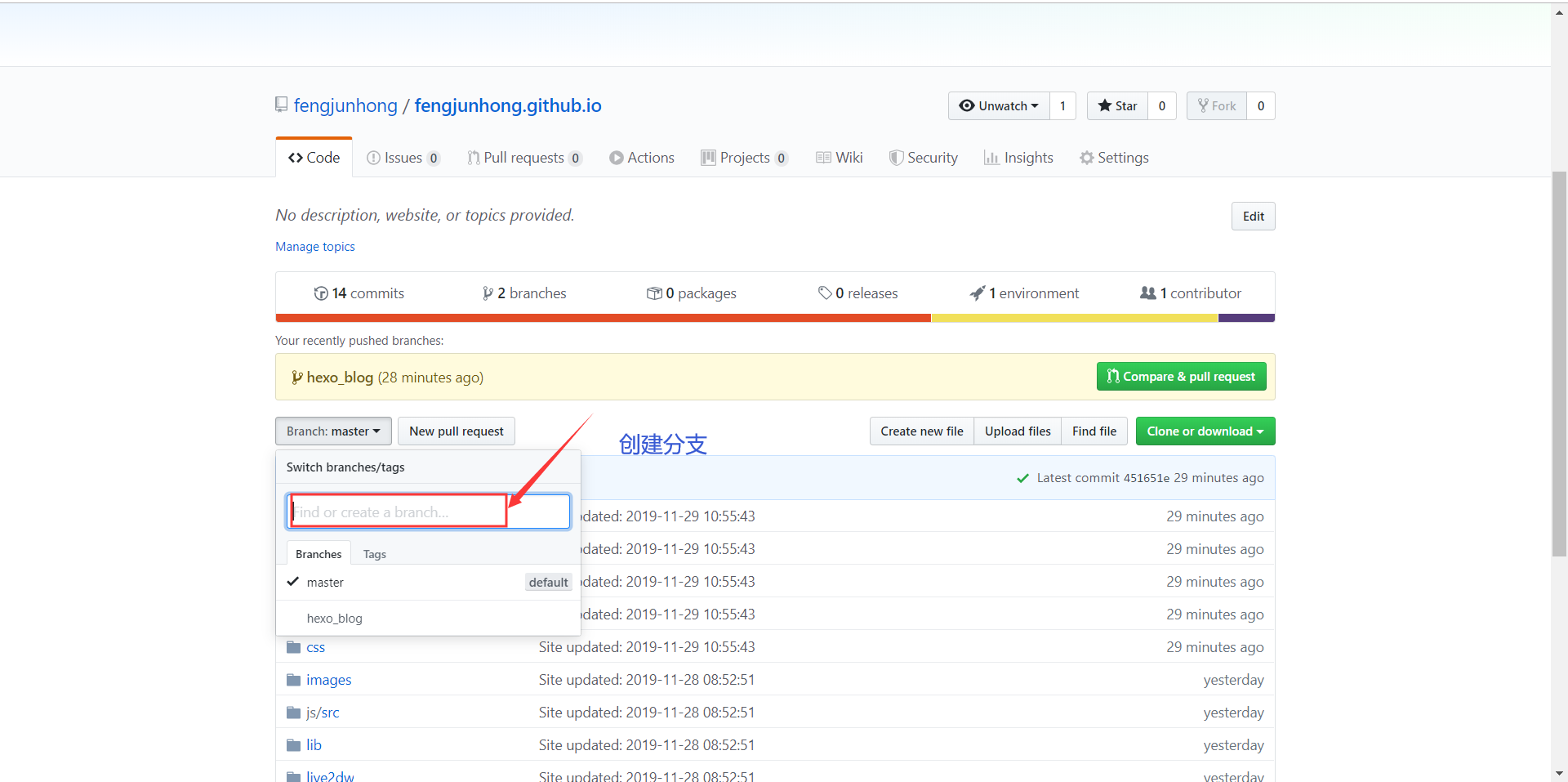
Task: Open the js/src folder
Action: click(x=323, y=713)
